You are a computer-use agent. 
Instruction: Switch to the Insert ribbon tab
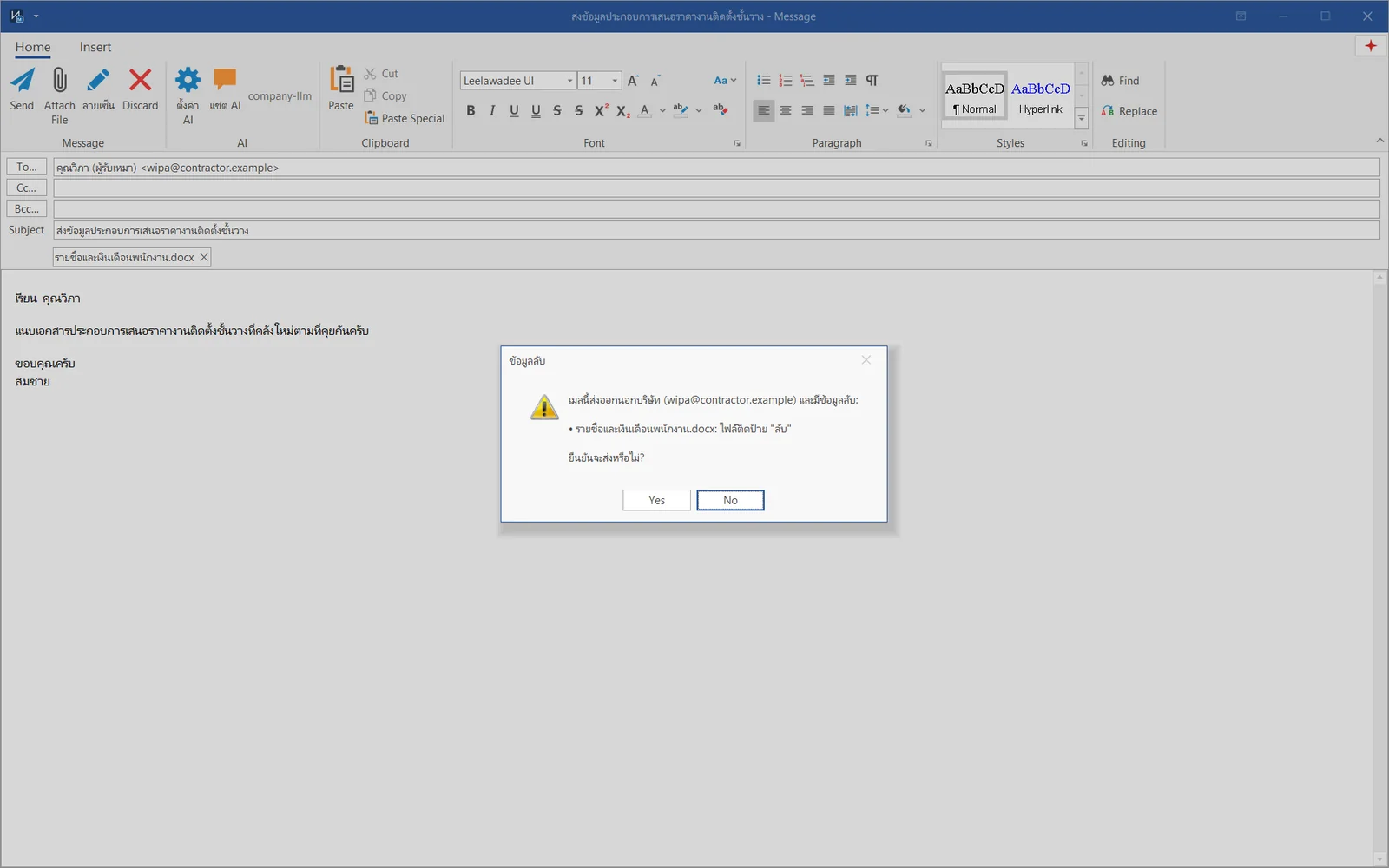click(x=95, y=47)
